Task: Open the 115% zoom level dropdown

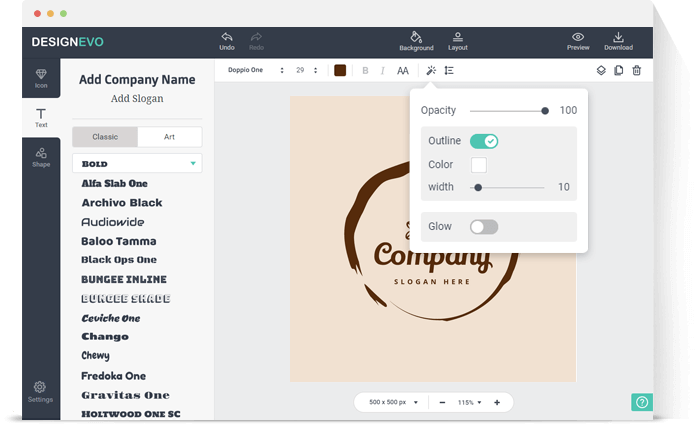Action: tap(469, 402)
